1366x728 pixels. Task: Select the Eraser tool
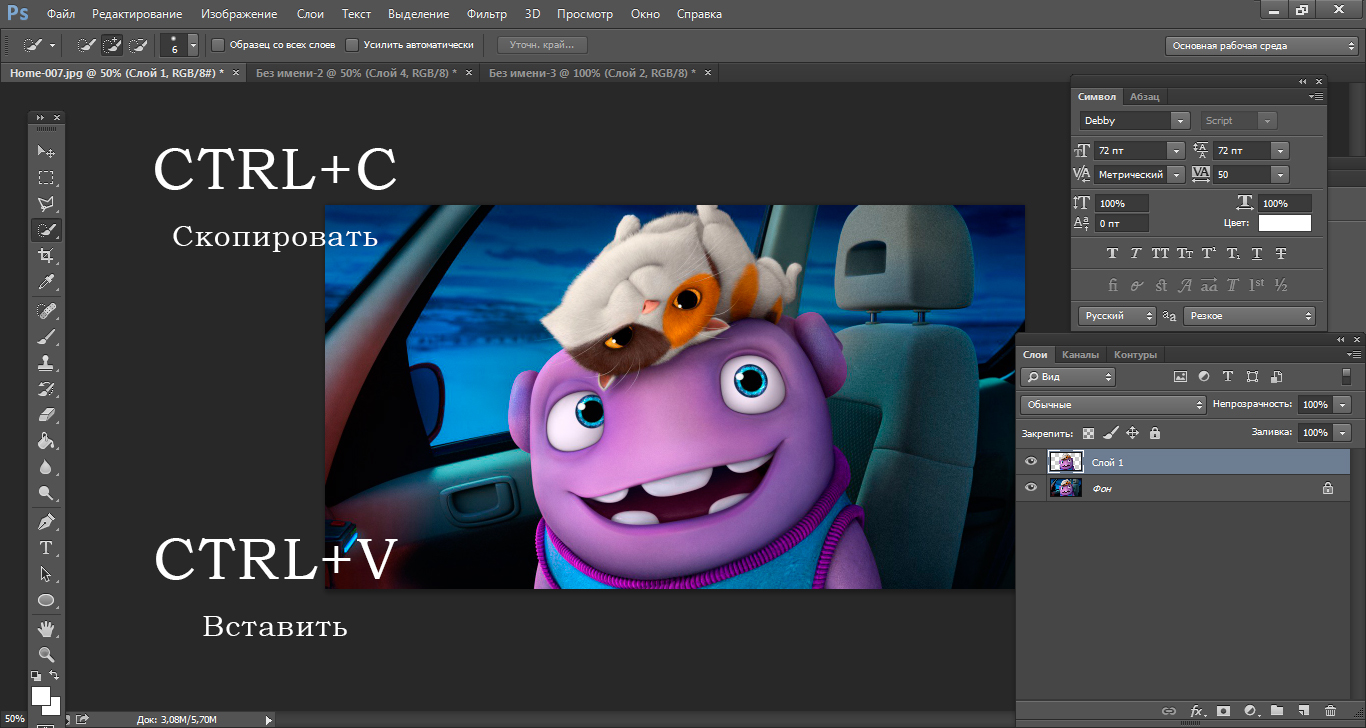tap(46, 415)
